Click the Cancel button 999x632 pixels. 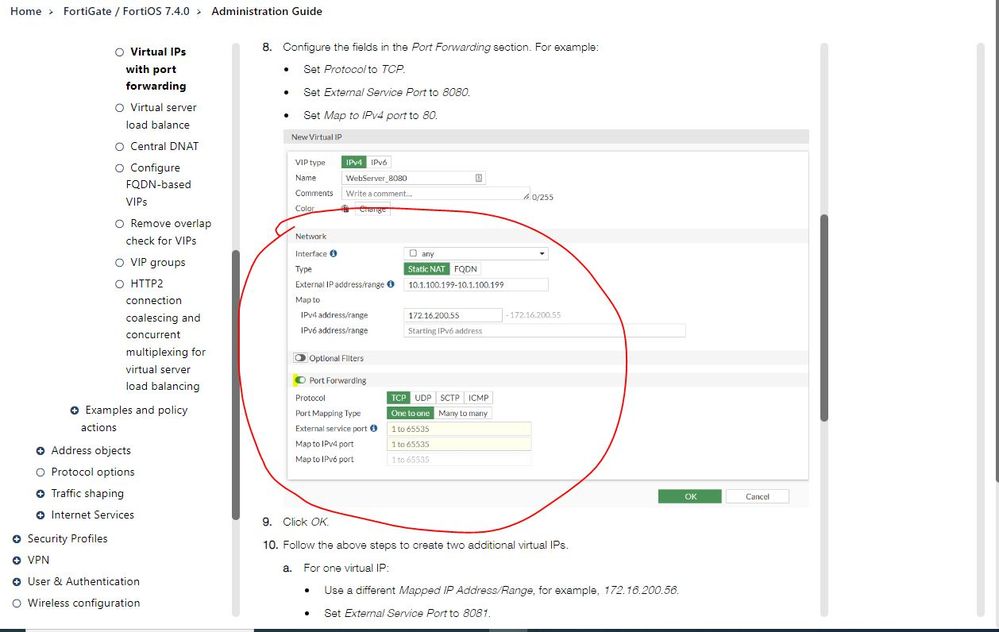point(758,496)
